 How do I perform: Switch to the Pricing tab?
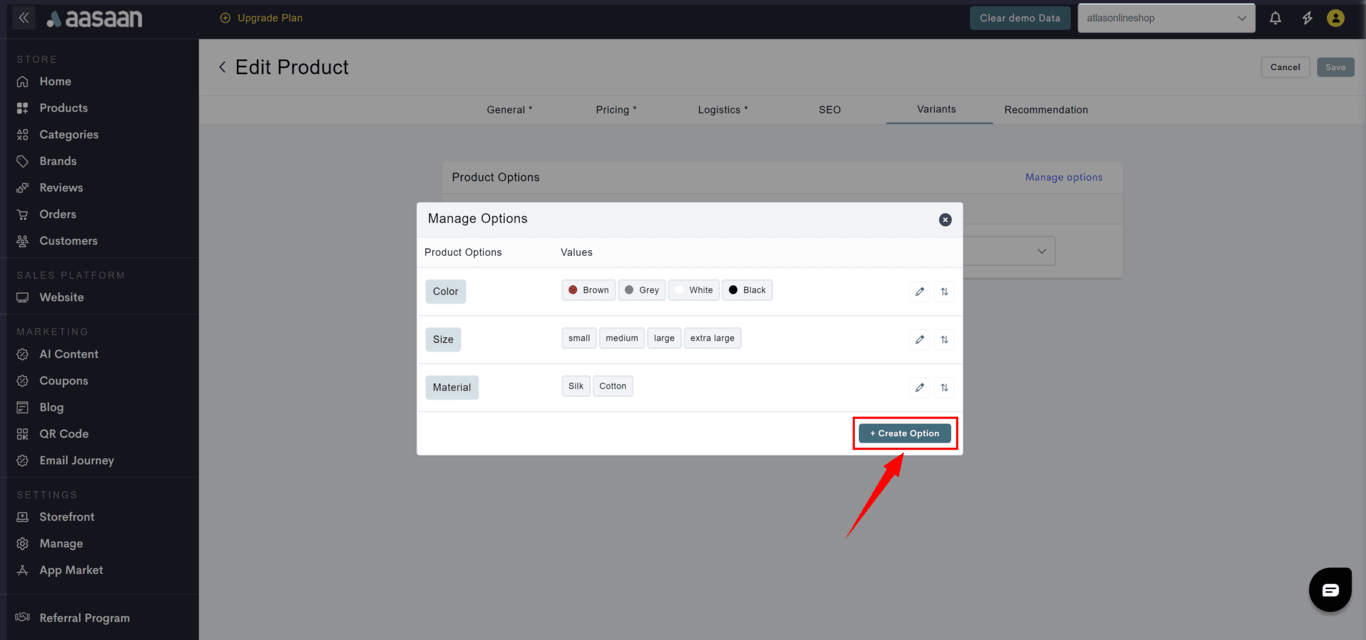[x=616, y=110]
